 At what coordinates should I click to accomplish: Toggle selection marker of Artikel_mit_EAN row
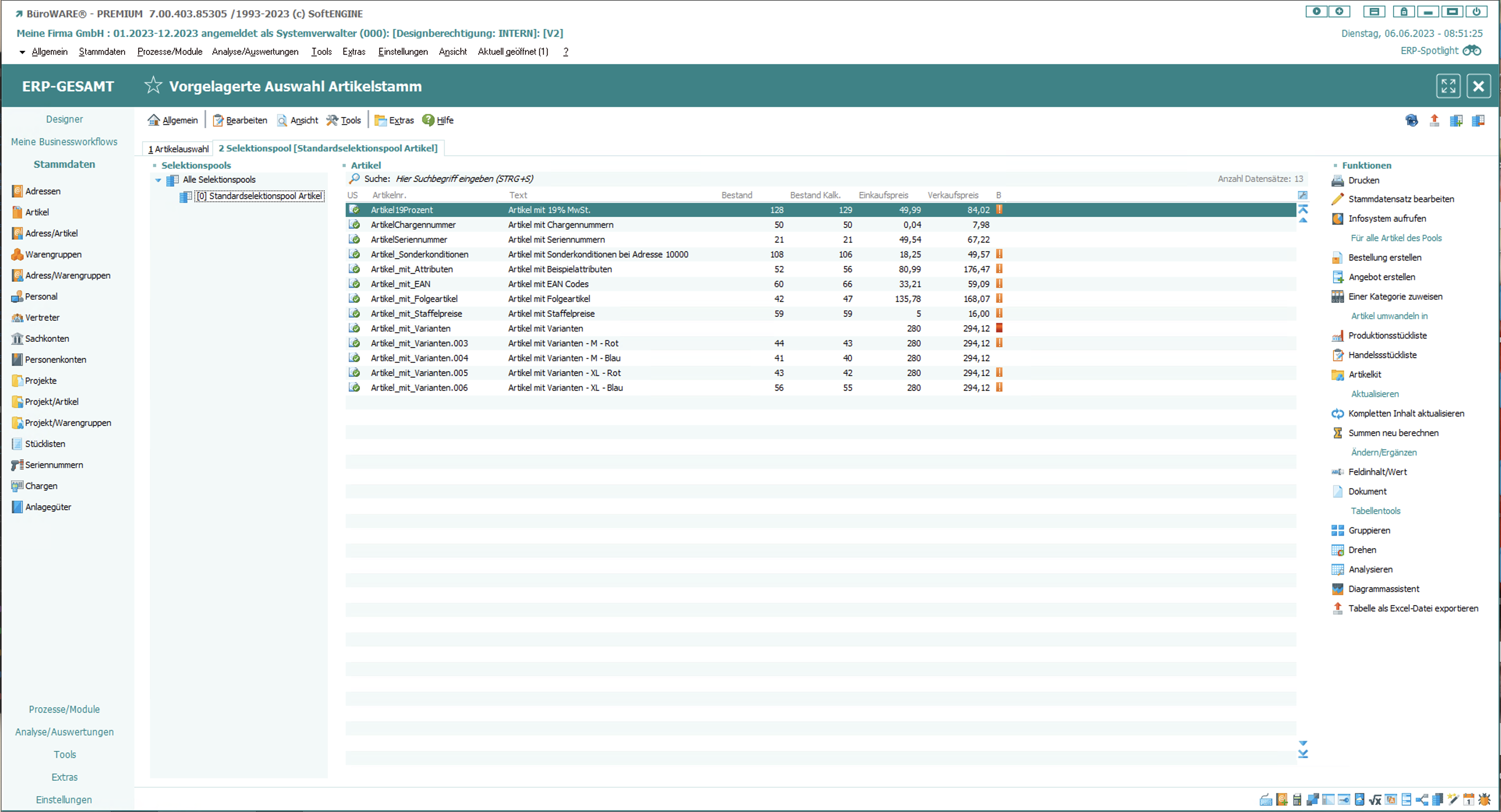tap(354, 284)
